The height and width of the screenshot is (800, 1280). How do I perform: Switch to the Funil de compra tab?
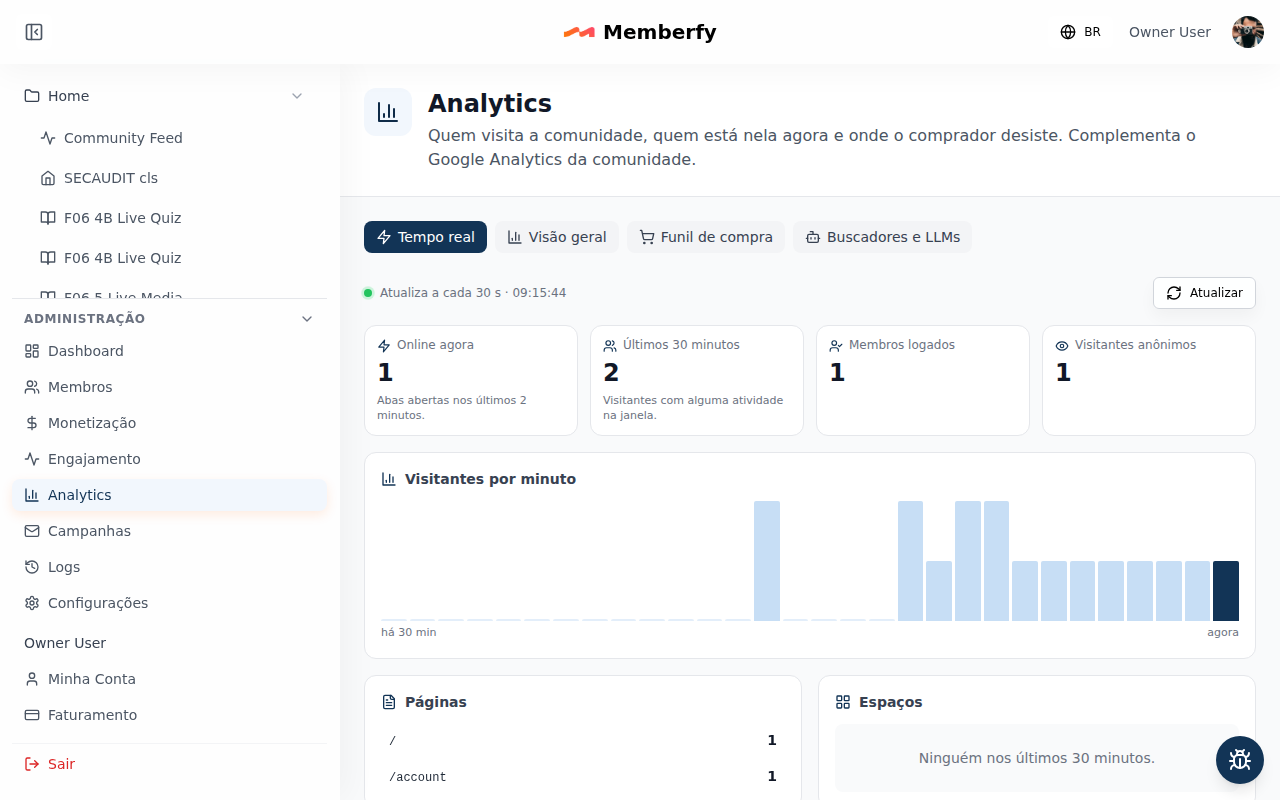click(x=706, y=237)
